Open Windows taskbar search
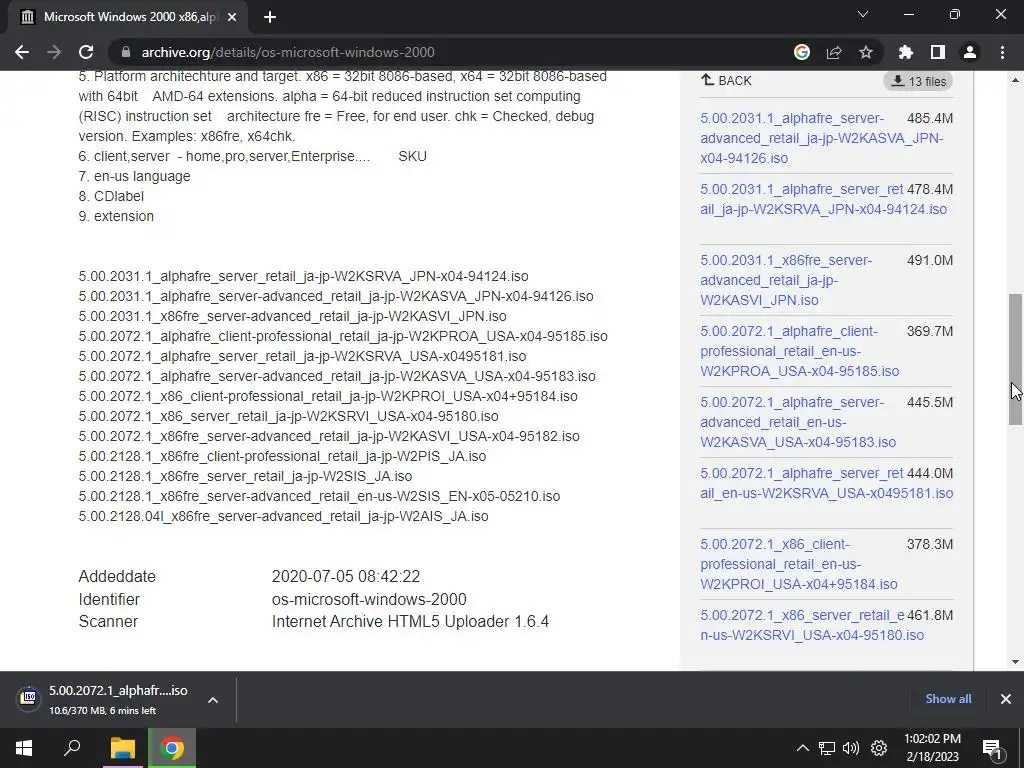The image size is (1024, 768). (72, 748)
